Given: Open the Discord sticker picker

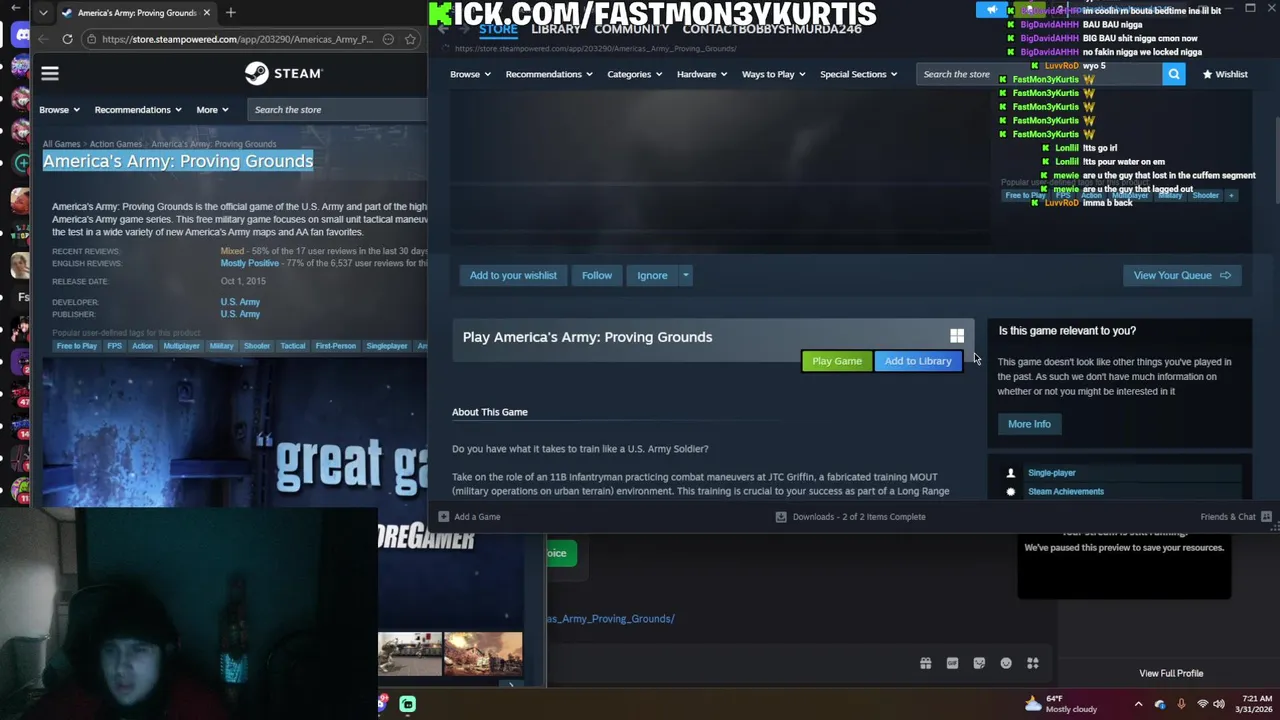Looking at the screenshot, I should (x=979, y=663).
